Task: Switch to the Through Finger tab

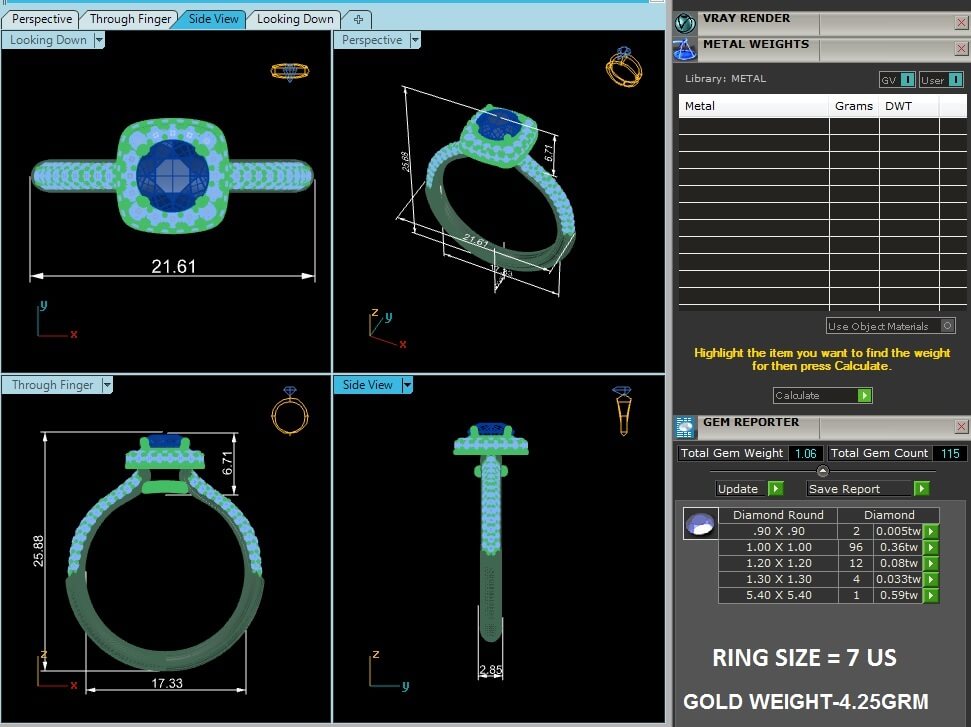Action: (130, 19)
